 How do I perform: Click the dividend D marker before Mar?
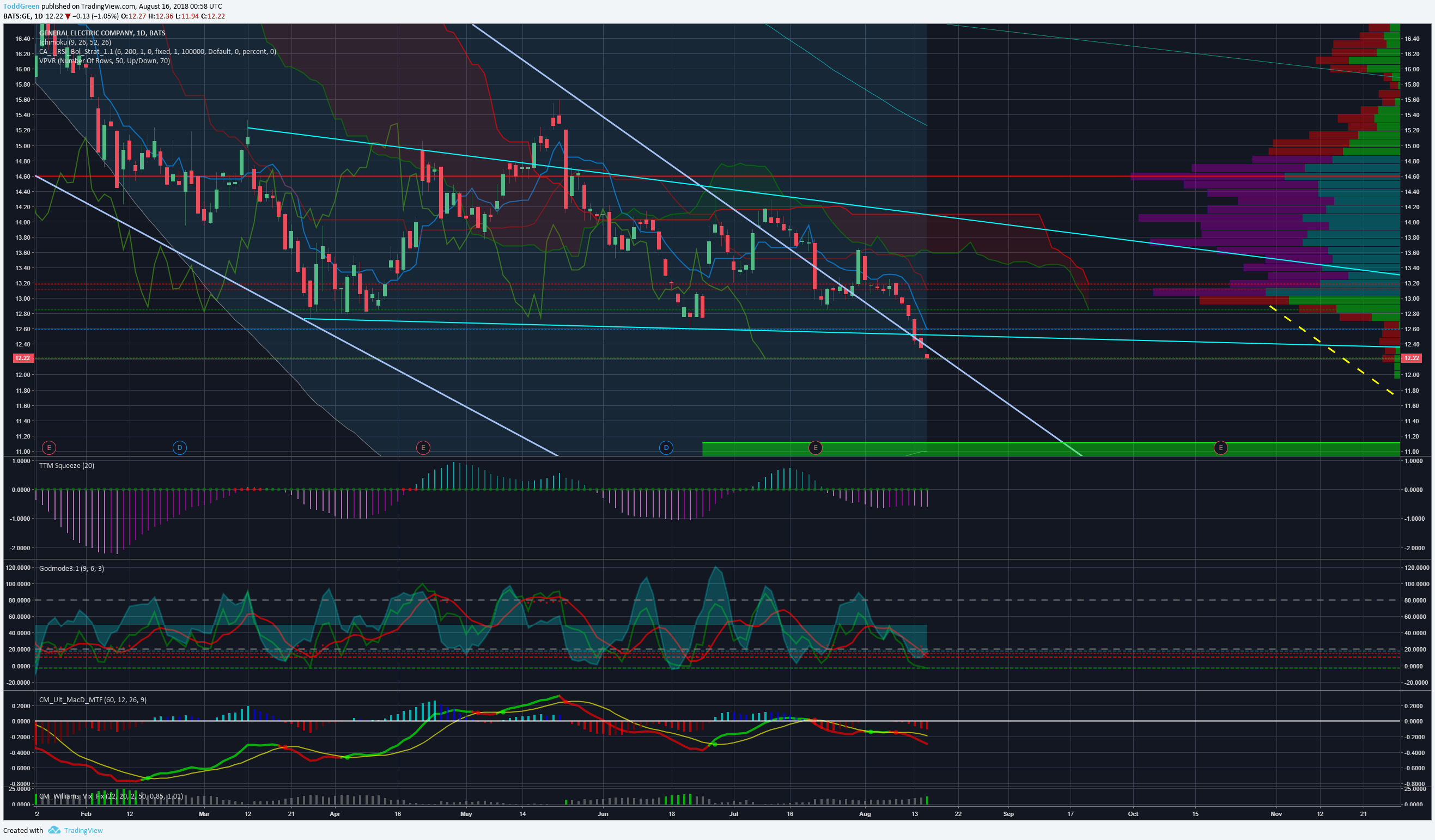click(x=179, y=448)
